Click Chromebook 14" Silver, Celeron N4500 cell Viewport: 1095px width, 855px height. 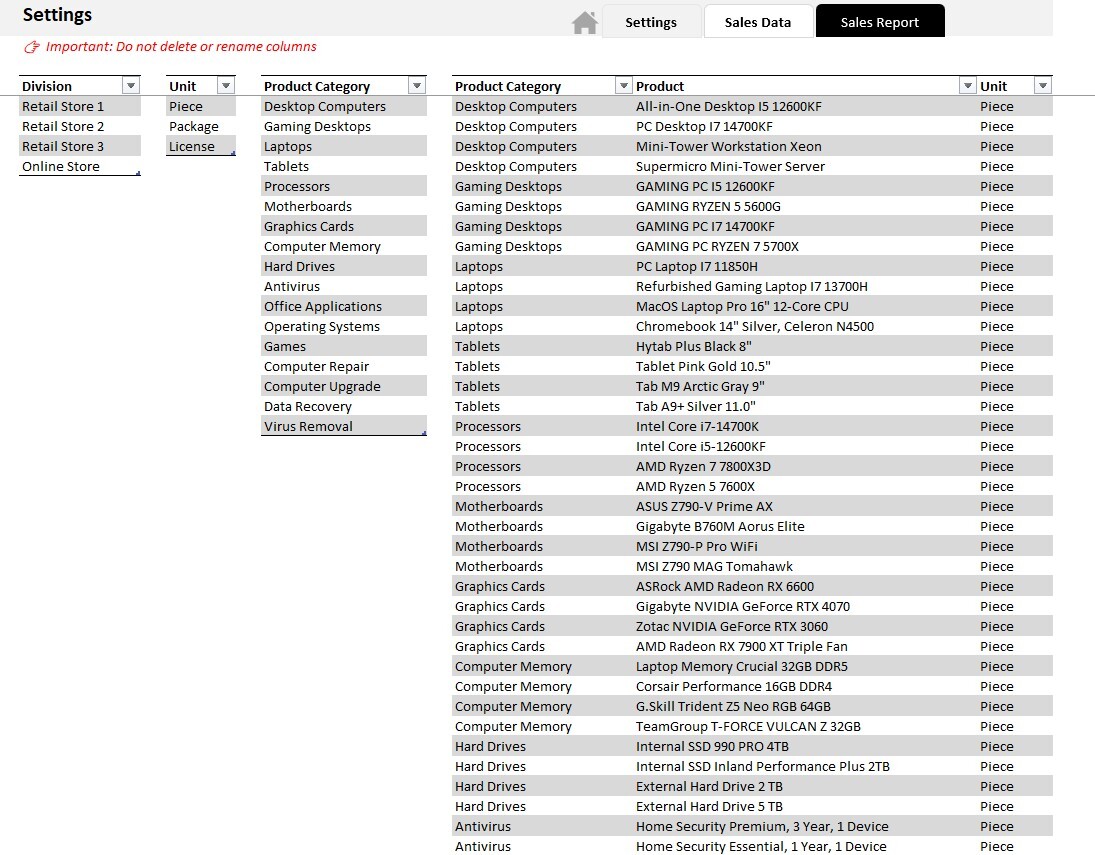tap(804, 326)
